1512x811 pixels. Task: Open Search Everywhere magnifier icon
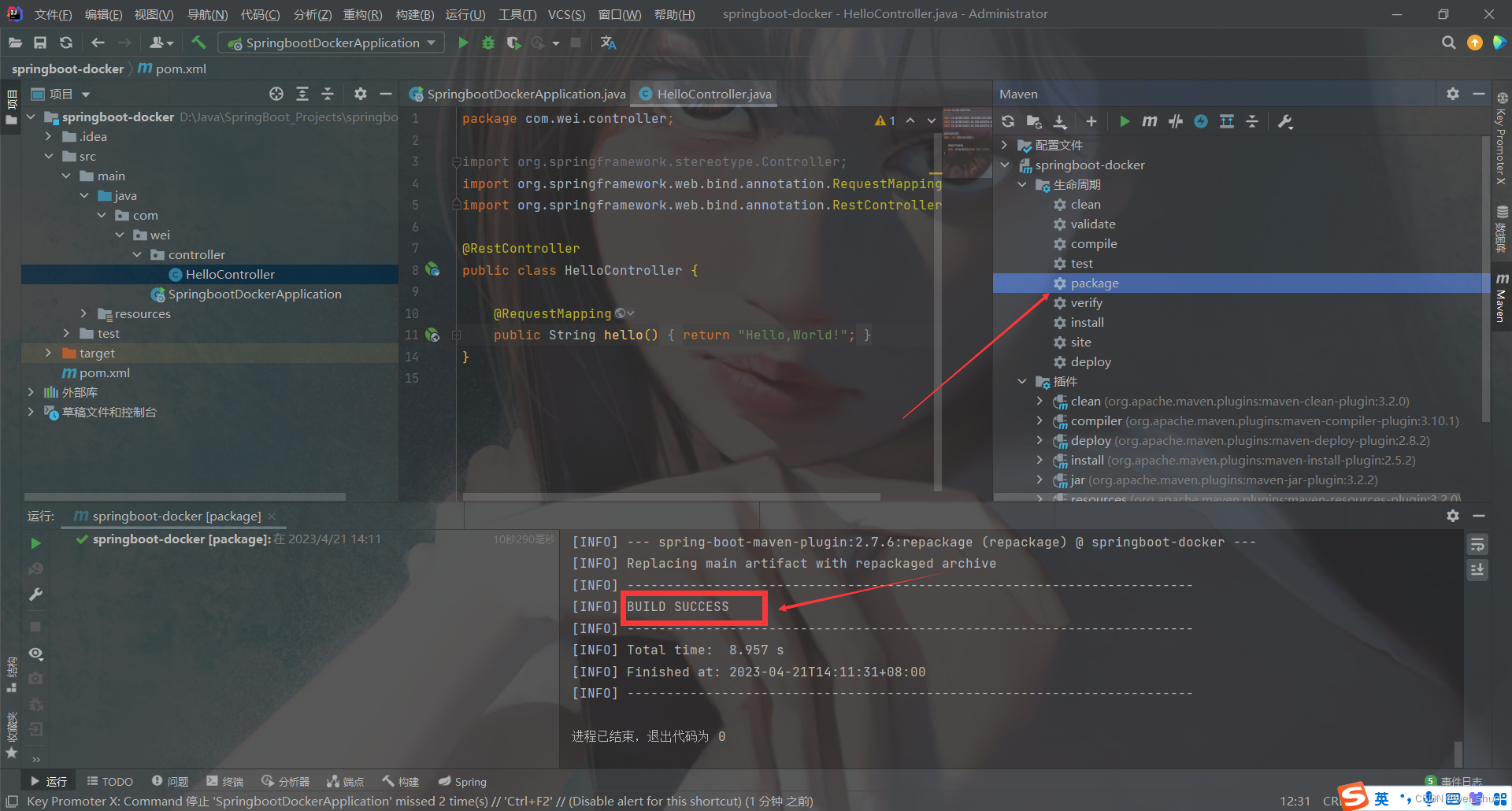(x=1448, y=43)
